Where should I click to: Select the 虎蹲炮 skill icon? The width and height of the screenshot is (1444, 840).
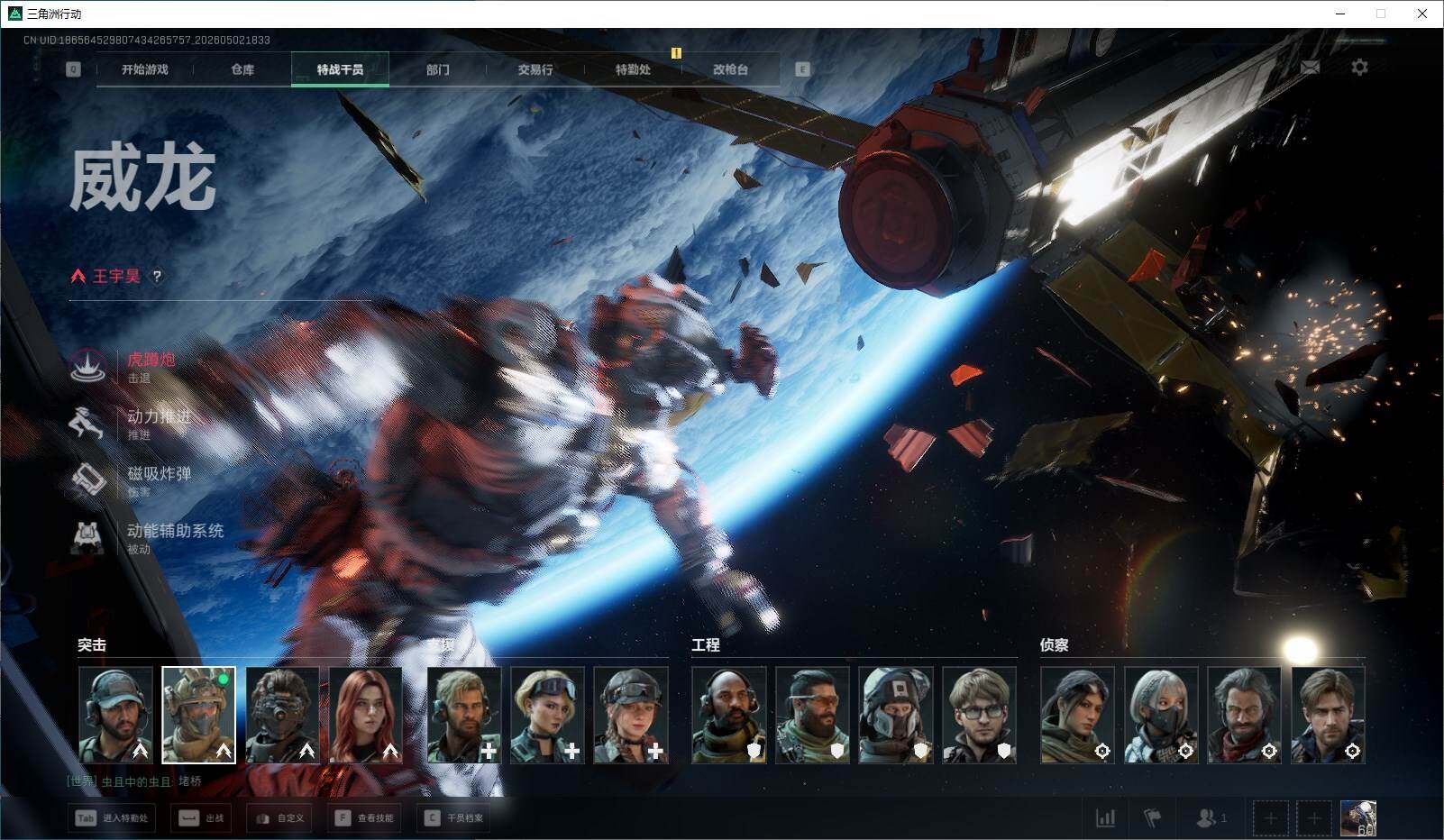(x=88, y=367)
